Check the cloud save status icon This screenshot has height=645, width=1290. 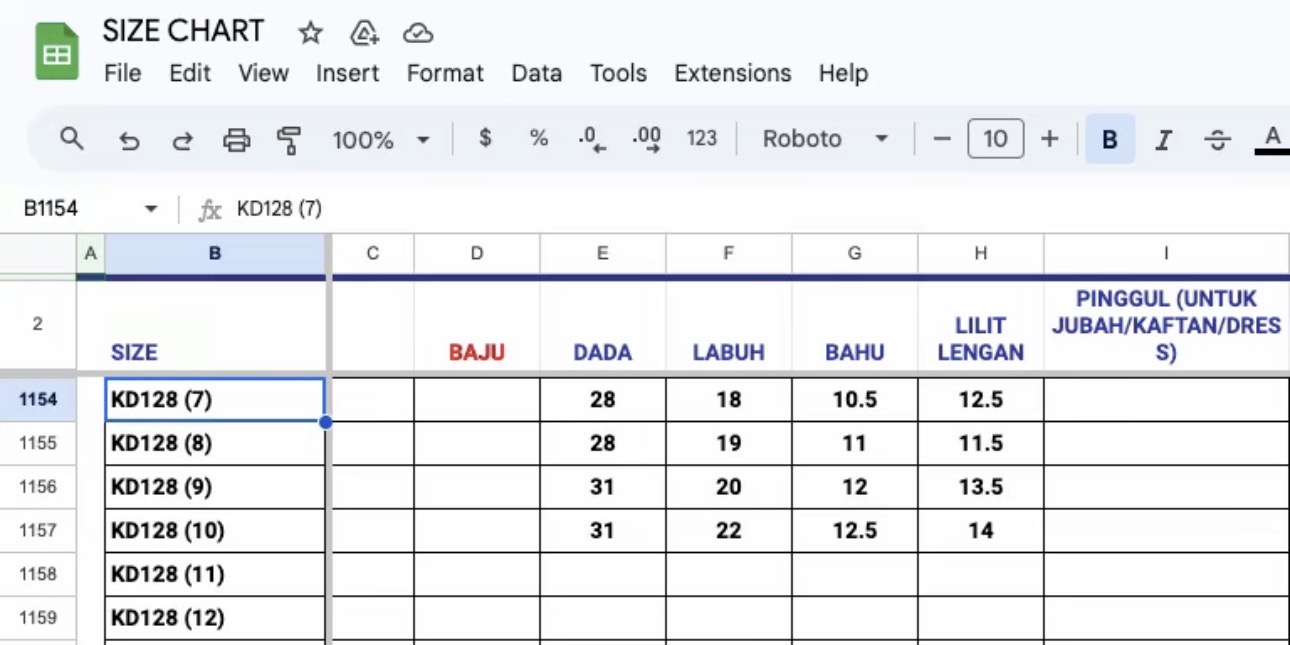click(x=417, y=33)
